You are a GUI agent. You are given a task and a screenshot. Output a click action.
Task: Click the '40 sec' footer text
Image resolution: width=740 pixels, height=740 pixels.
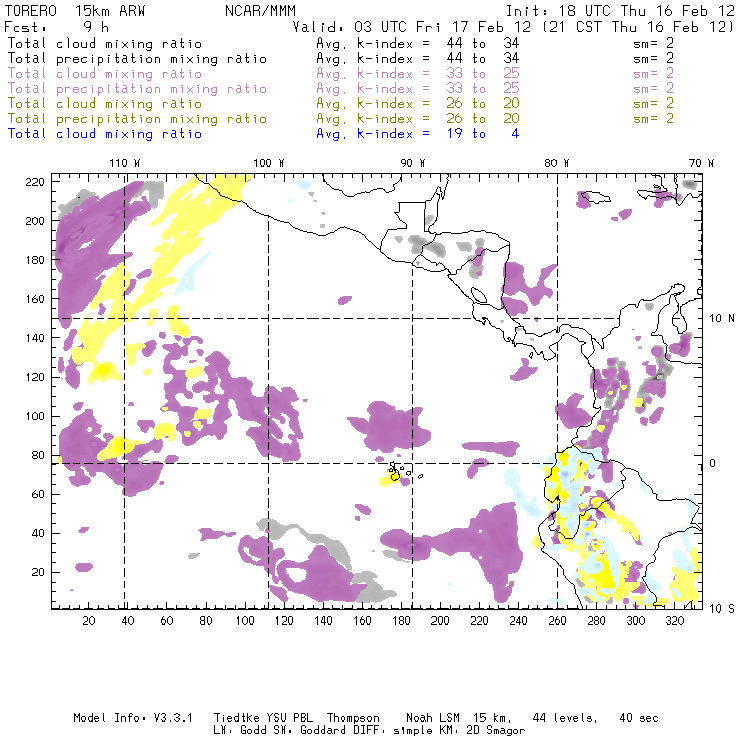[x=639, y=718]
